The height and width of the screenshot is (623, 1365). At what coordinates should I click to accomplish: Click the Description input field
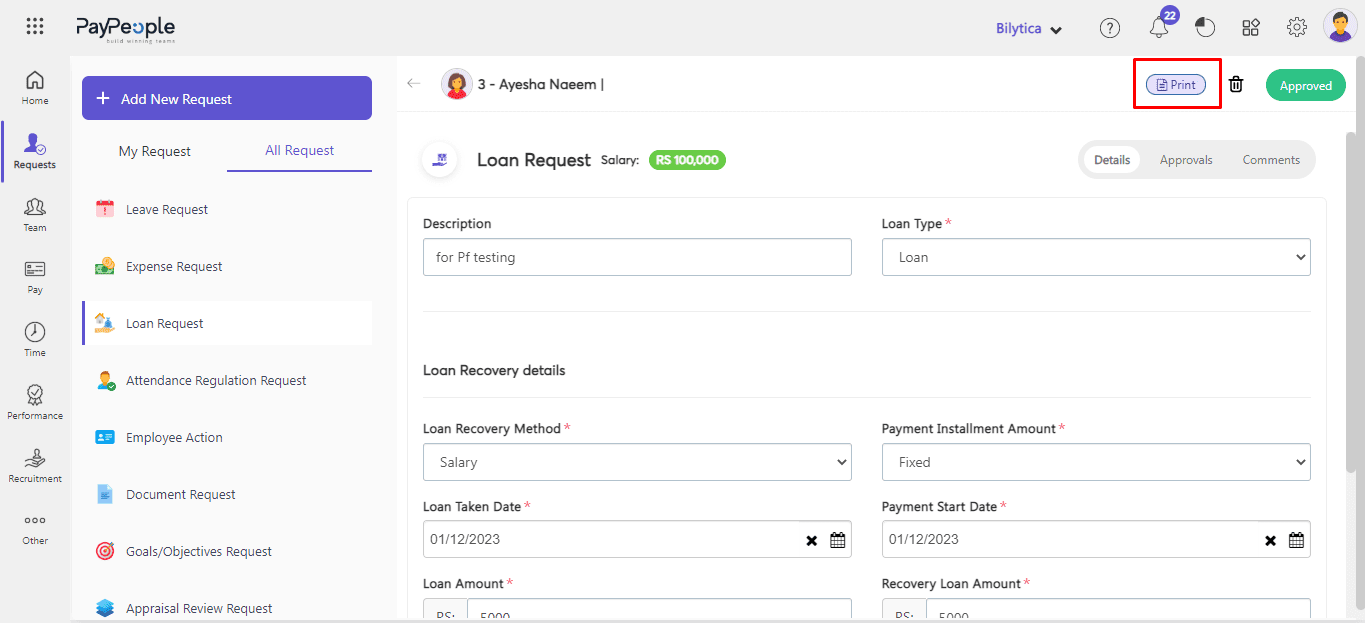pos(637,257)
